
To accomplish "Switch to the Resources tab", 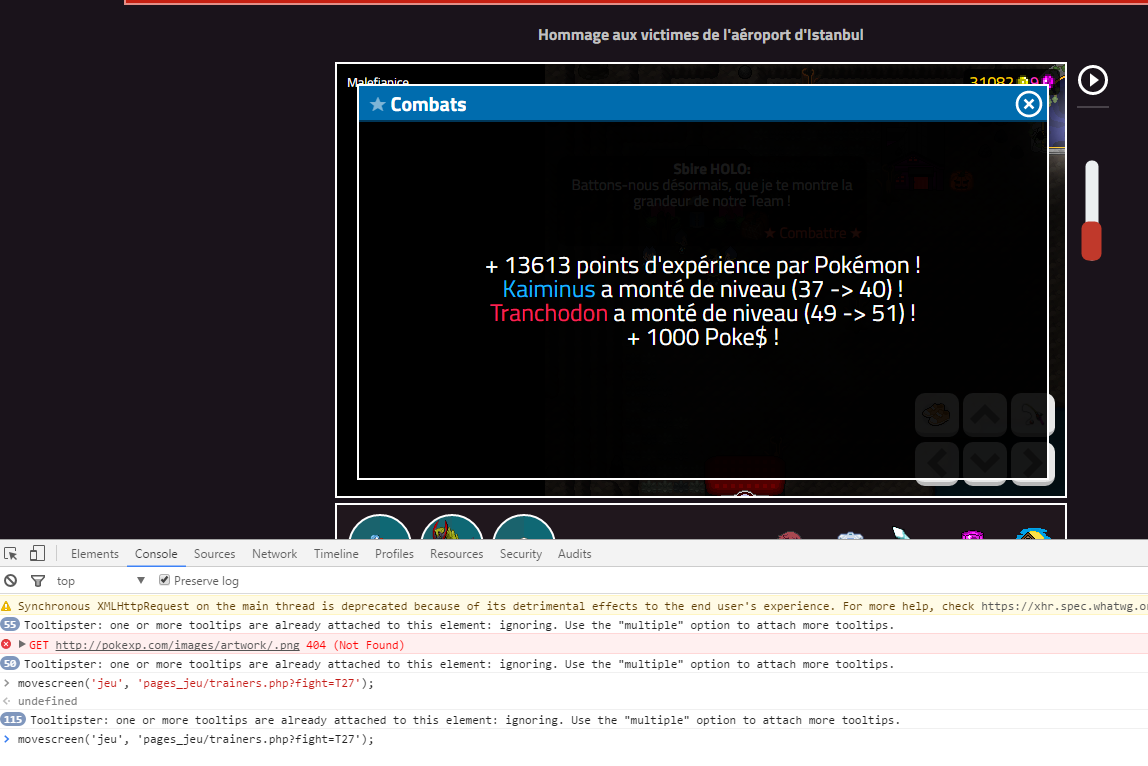I will (456, 554).
